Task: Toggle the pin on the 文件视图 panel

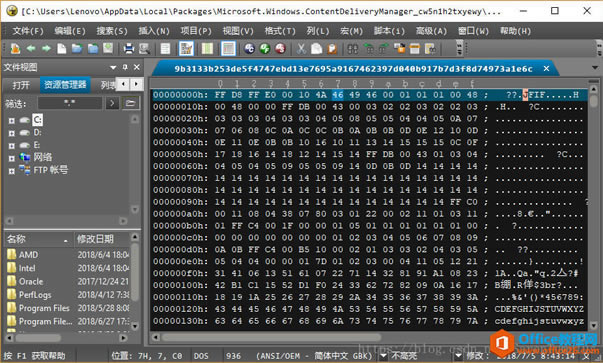Action: click(x=125, y=67)
